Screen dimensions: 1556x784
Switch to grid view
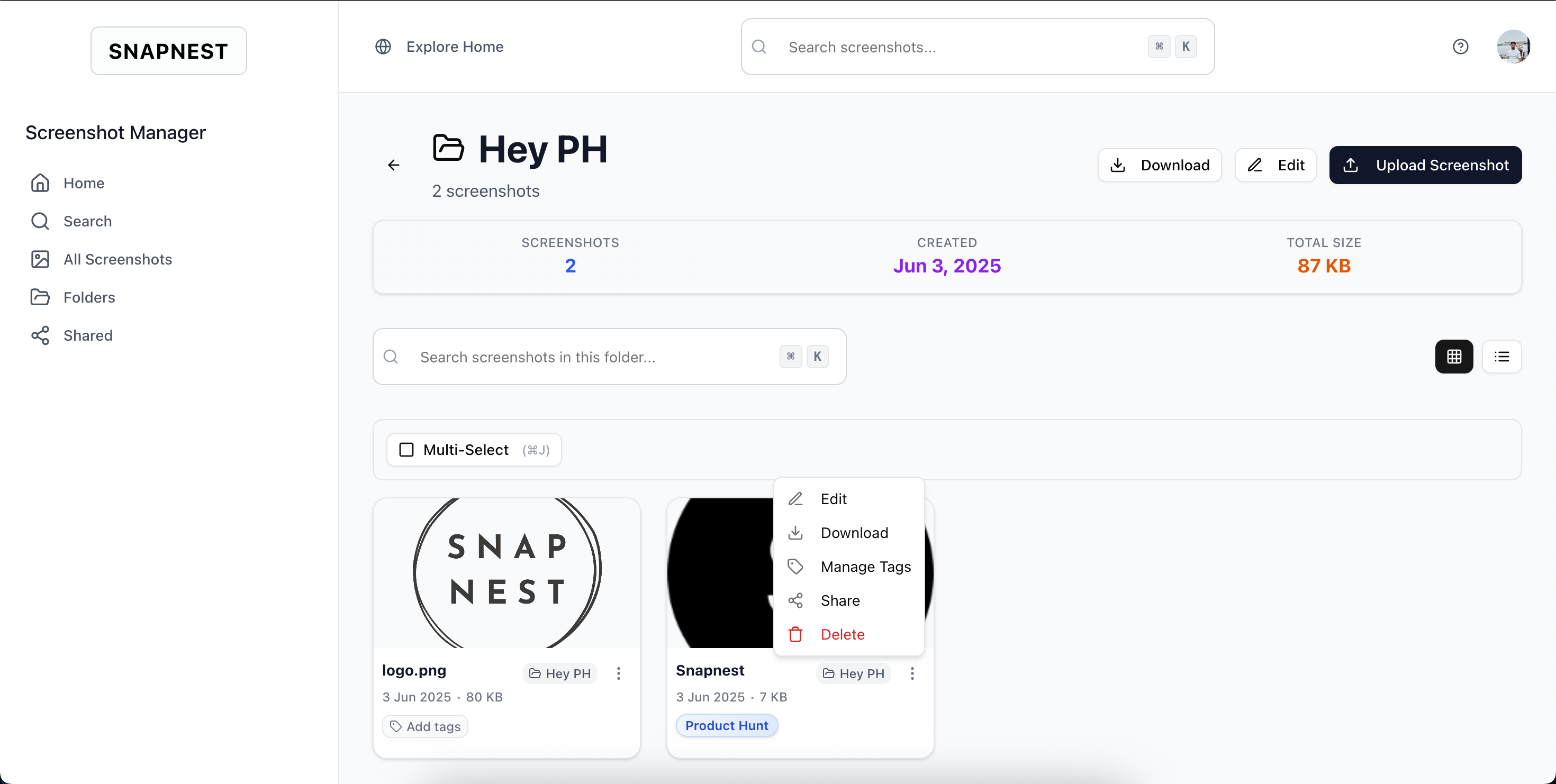tap(1454, 356)
